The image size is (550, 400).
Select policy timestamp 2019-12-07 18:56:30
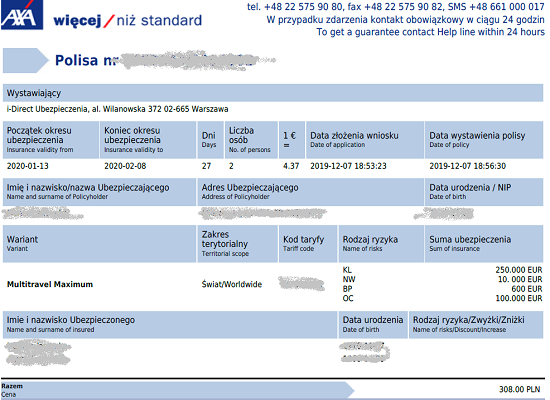tap(468, 166)
